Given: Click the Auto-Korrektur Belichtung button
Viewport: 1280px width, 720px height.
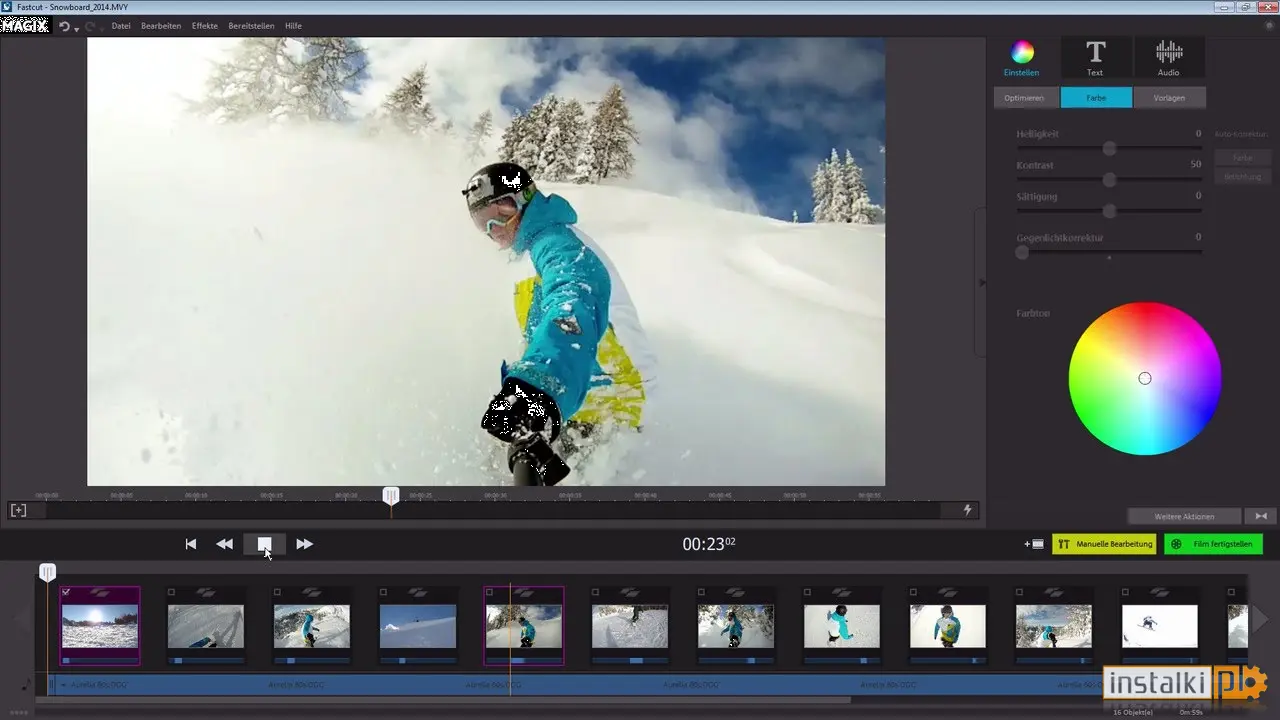Looking at the screenshot, I should 1242,176.
